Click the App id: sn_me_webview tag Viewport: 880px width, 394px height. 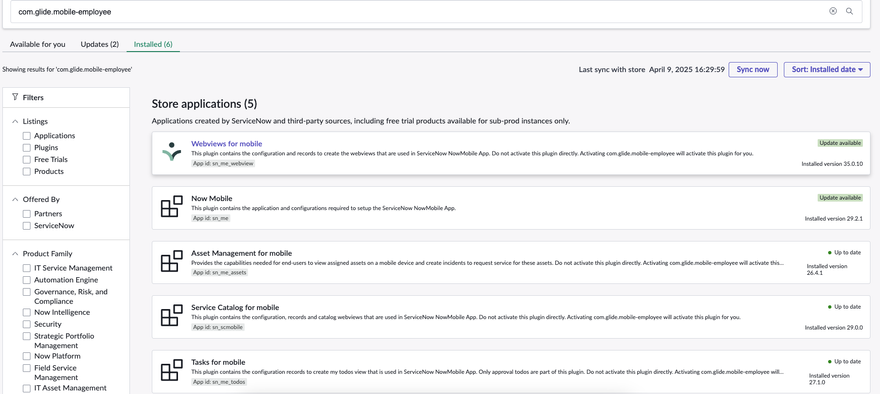point(223,163)
